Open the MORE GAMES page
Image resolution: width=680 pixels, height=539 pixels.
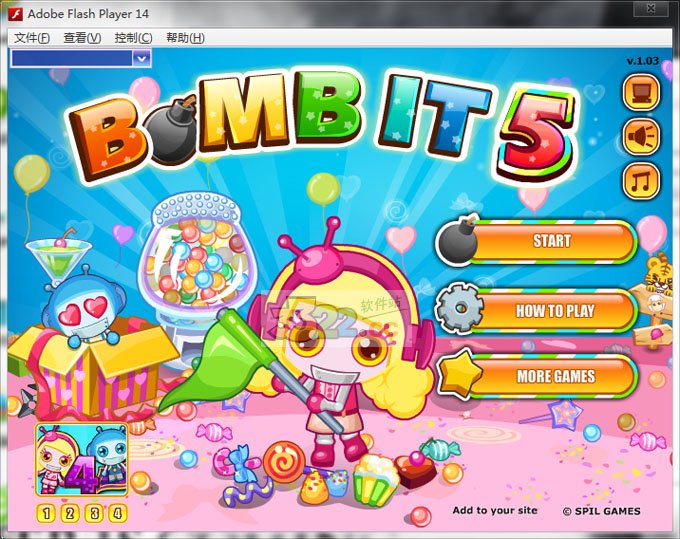(x=555, y=376)
